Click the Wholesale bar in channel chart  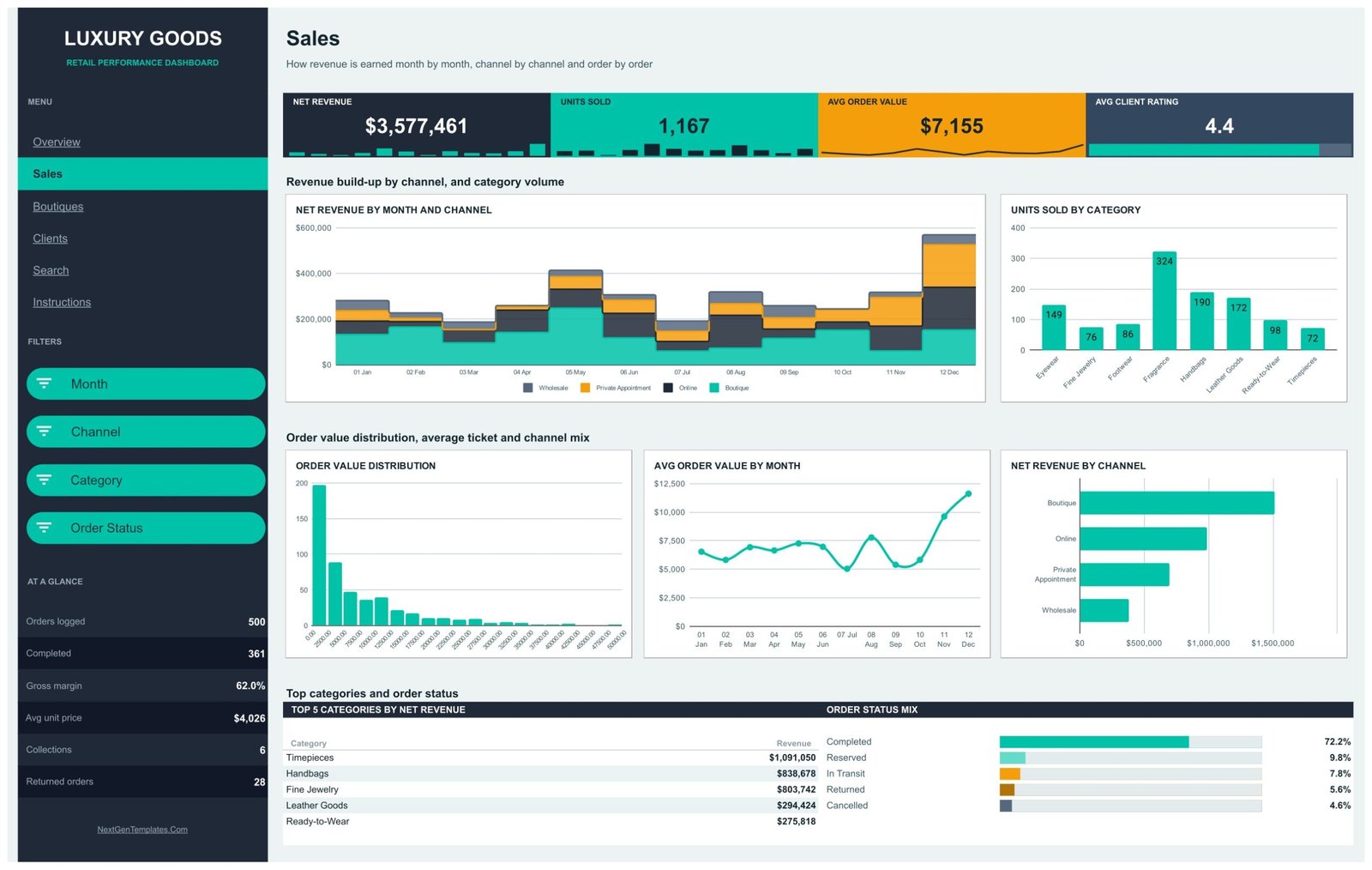pos(1104,610)
